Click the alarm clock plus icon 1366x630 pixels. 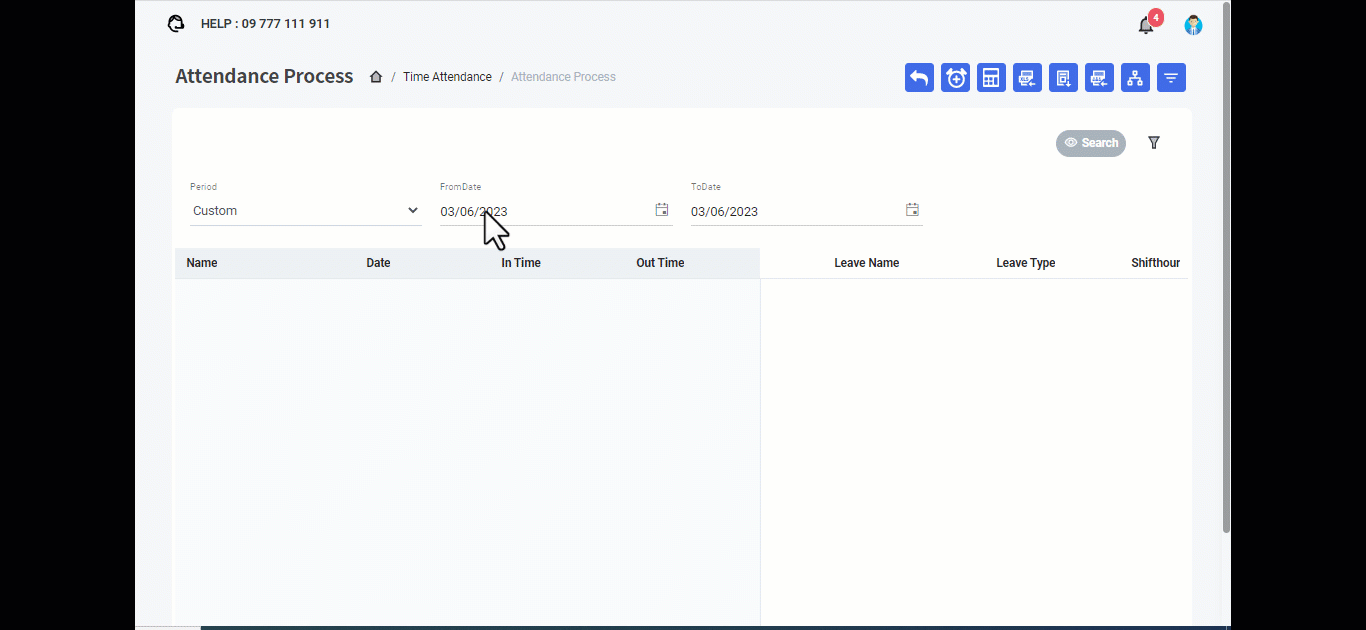point(955,78)
